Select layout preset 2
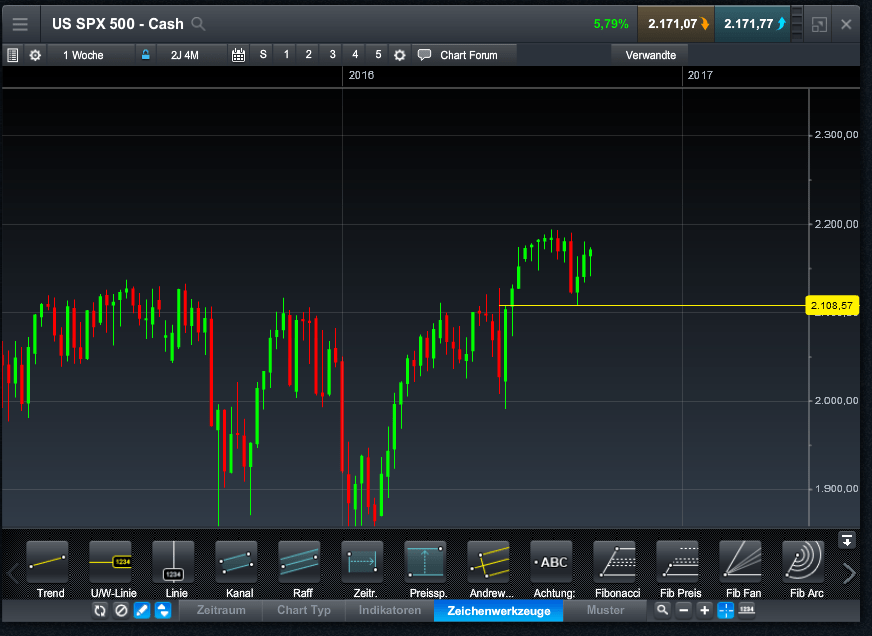872x636 pixels. point(309,54)
